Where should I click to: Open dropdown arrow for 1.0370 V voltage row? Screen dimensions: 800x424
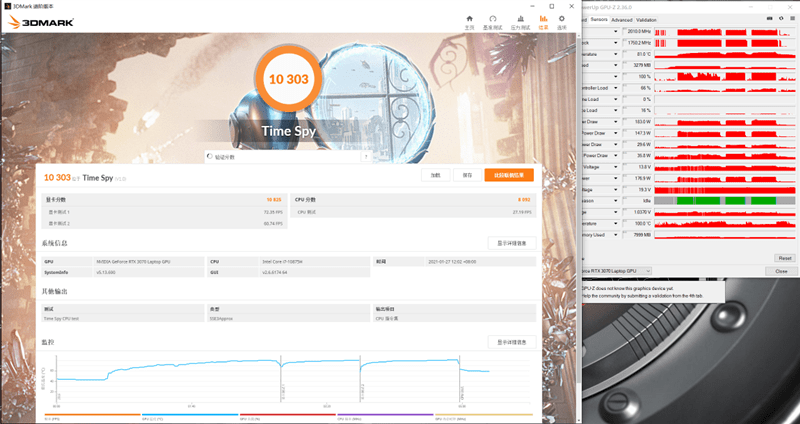point(616,212)
